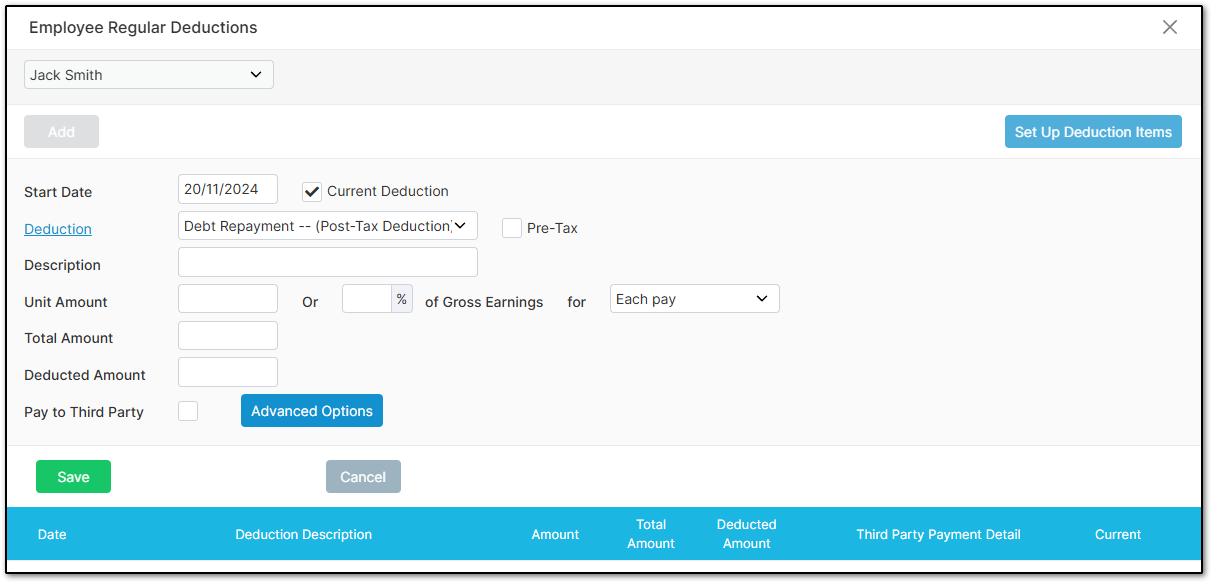1212x583 pixels.
Task: Click the Total Amount column header
Action: coord(651,534)
